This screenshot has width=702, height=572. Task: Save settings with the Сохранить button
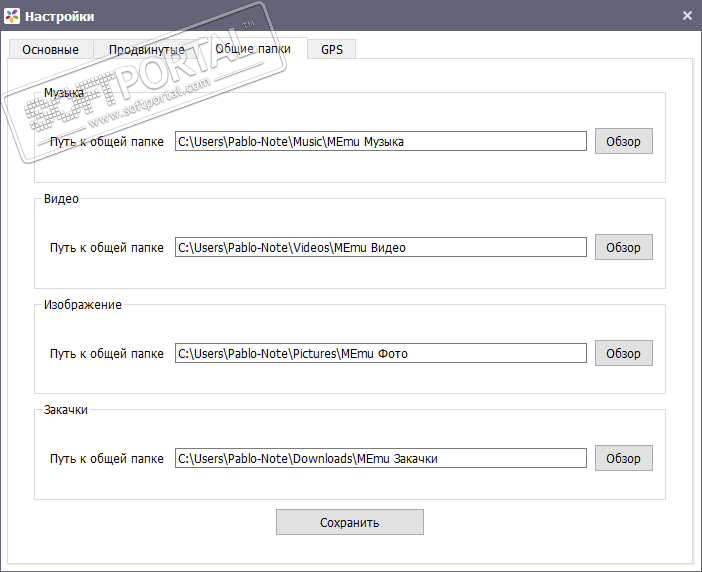point(349,522)
